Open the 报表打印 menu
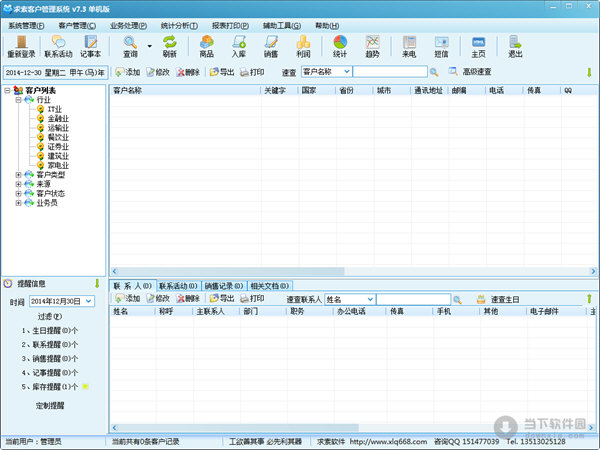 (x=230, y=26)
